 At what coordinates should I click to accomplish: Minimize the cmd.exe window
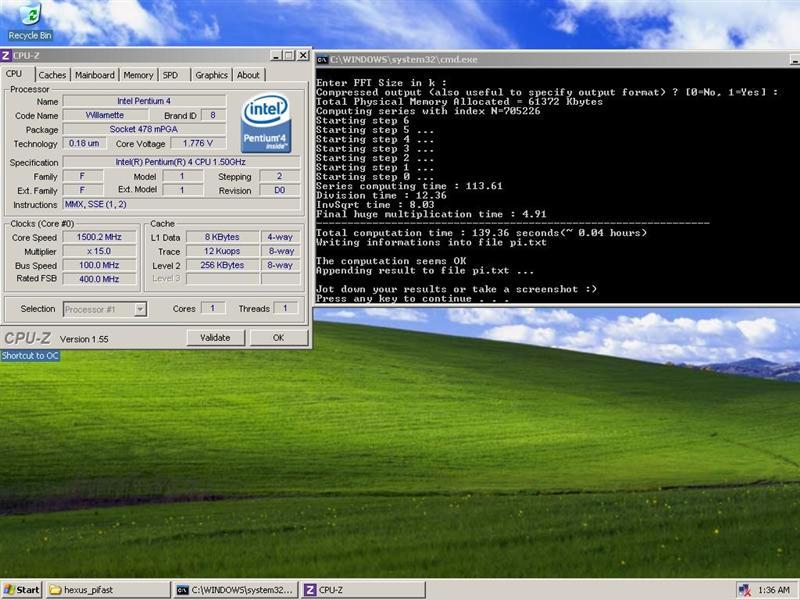pyautogui.click(x=794, y=60)
